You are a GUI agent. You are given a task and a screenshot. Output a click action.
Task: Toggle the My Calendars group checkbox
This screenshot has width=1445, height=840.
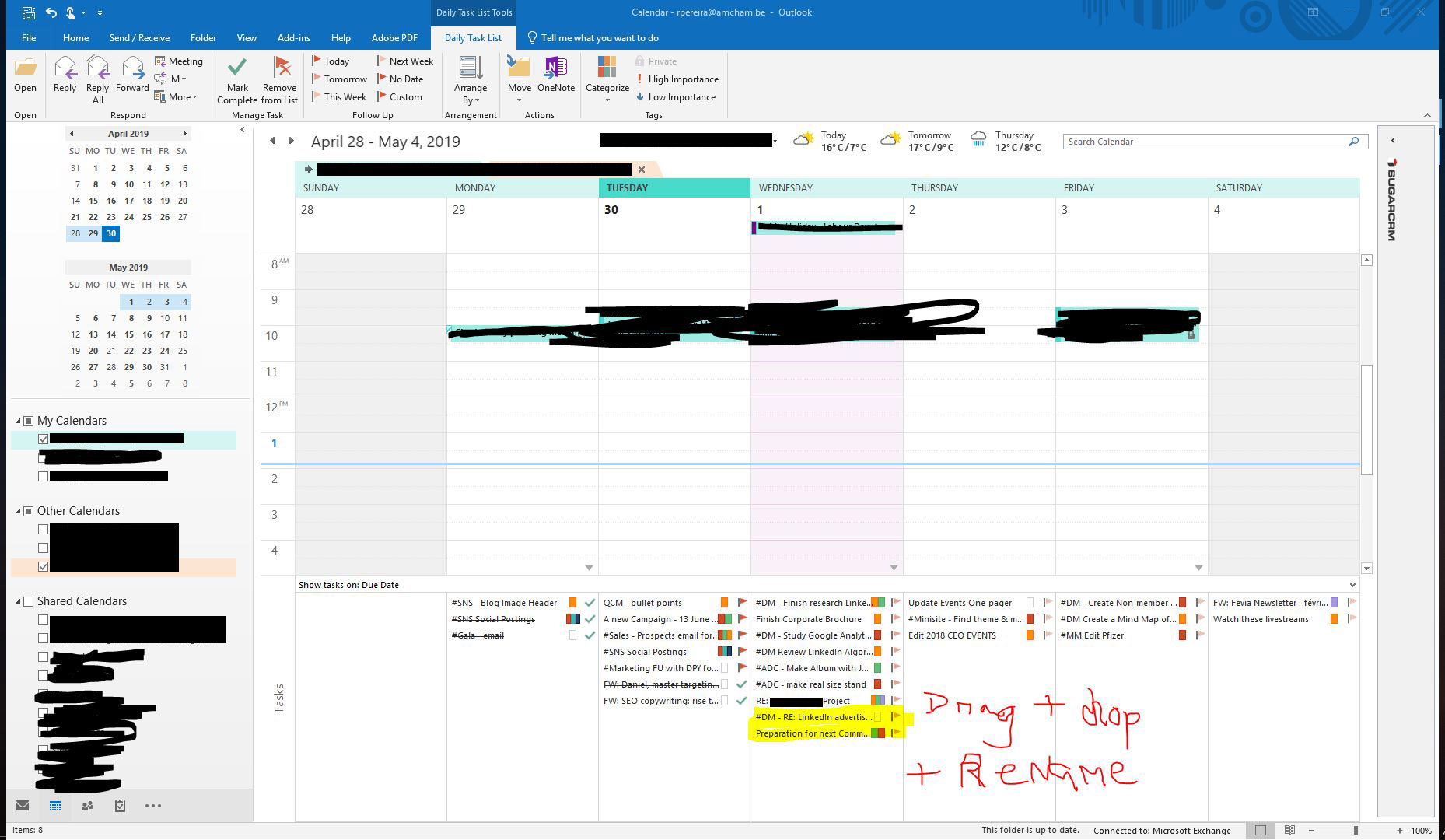tap(29, 421)
